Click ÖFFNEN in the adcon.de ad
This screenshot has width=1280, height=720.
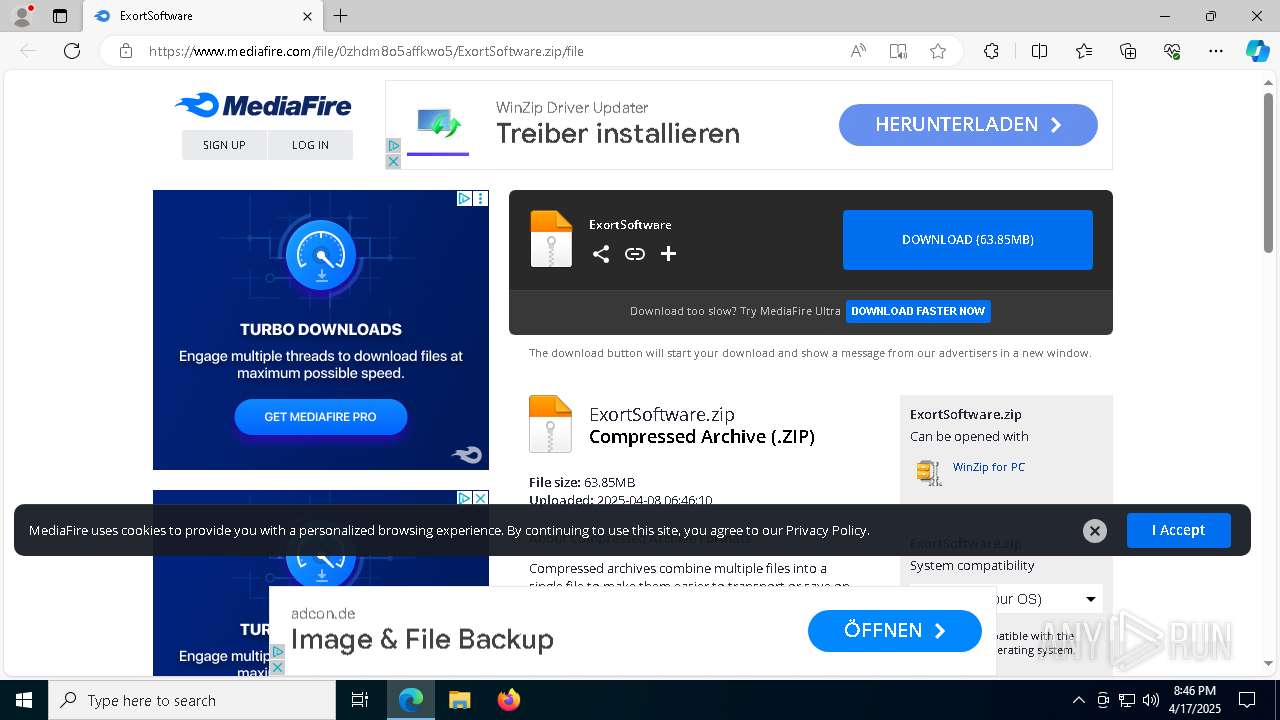(x=895, y=631)
